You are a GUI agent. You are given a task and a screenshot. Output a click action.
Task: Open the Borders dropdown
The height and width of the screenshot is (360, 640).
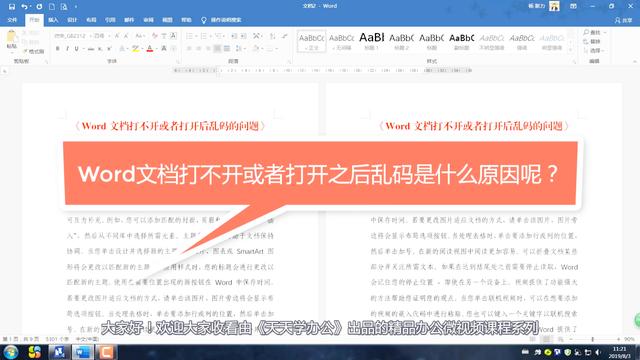click(271, 49)
